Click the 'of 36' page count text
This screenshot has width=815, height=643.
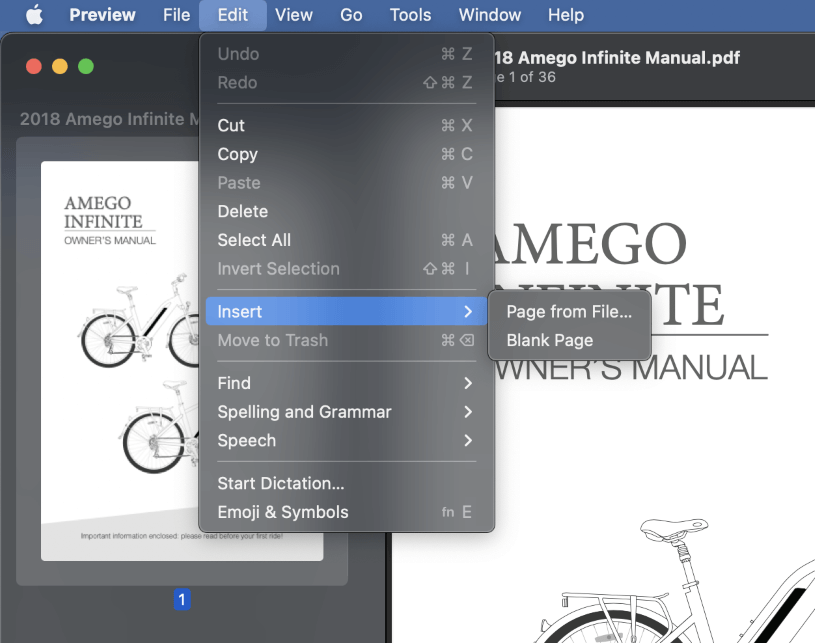pyautogui.click(x=538, y=77)
